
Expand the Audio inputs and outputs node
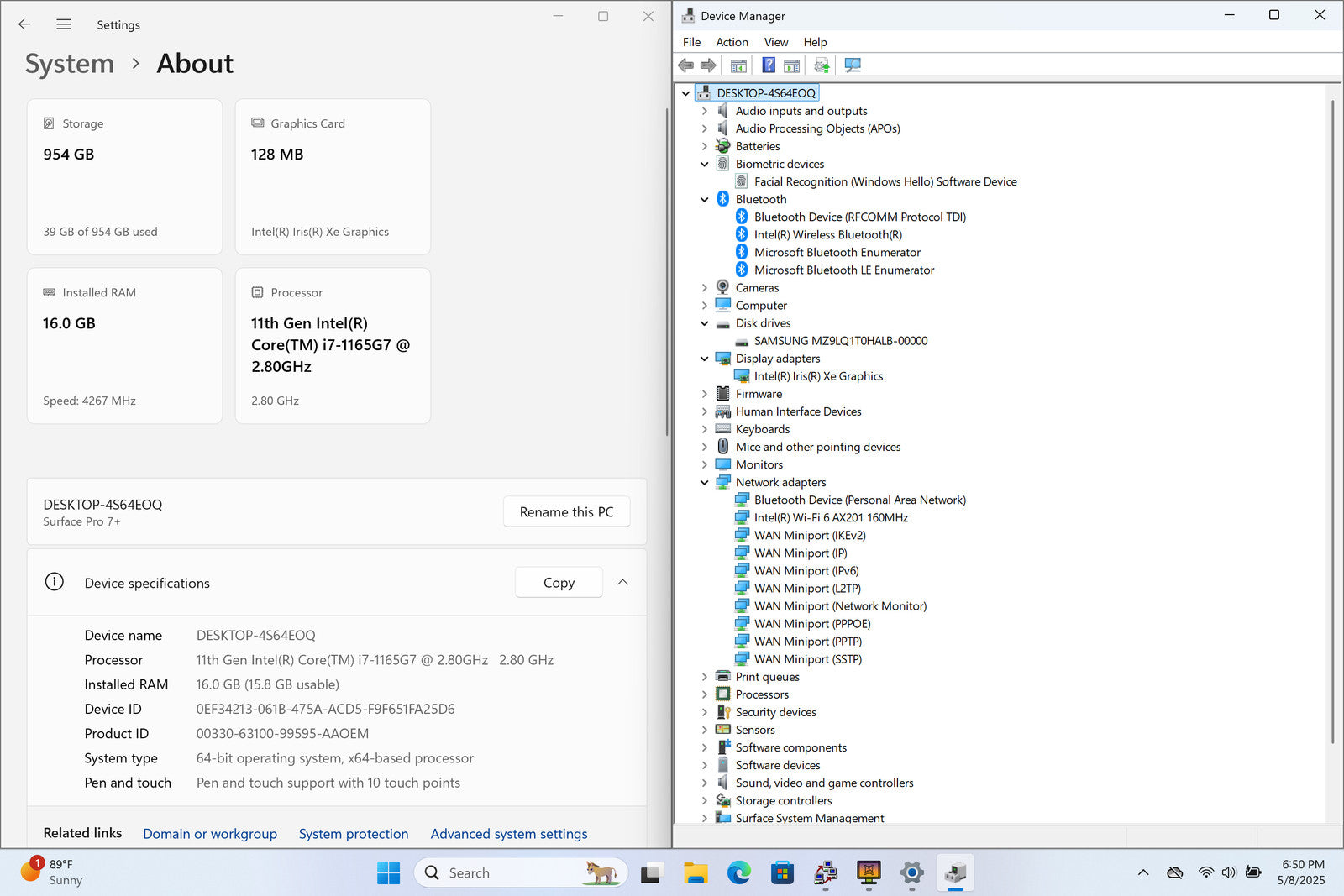click(x=705, y=111)
